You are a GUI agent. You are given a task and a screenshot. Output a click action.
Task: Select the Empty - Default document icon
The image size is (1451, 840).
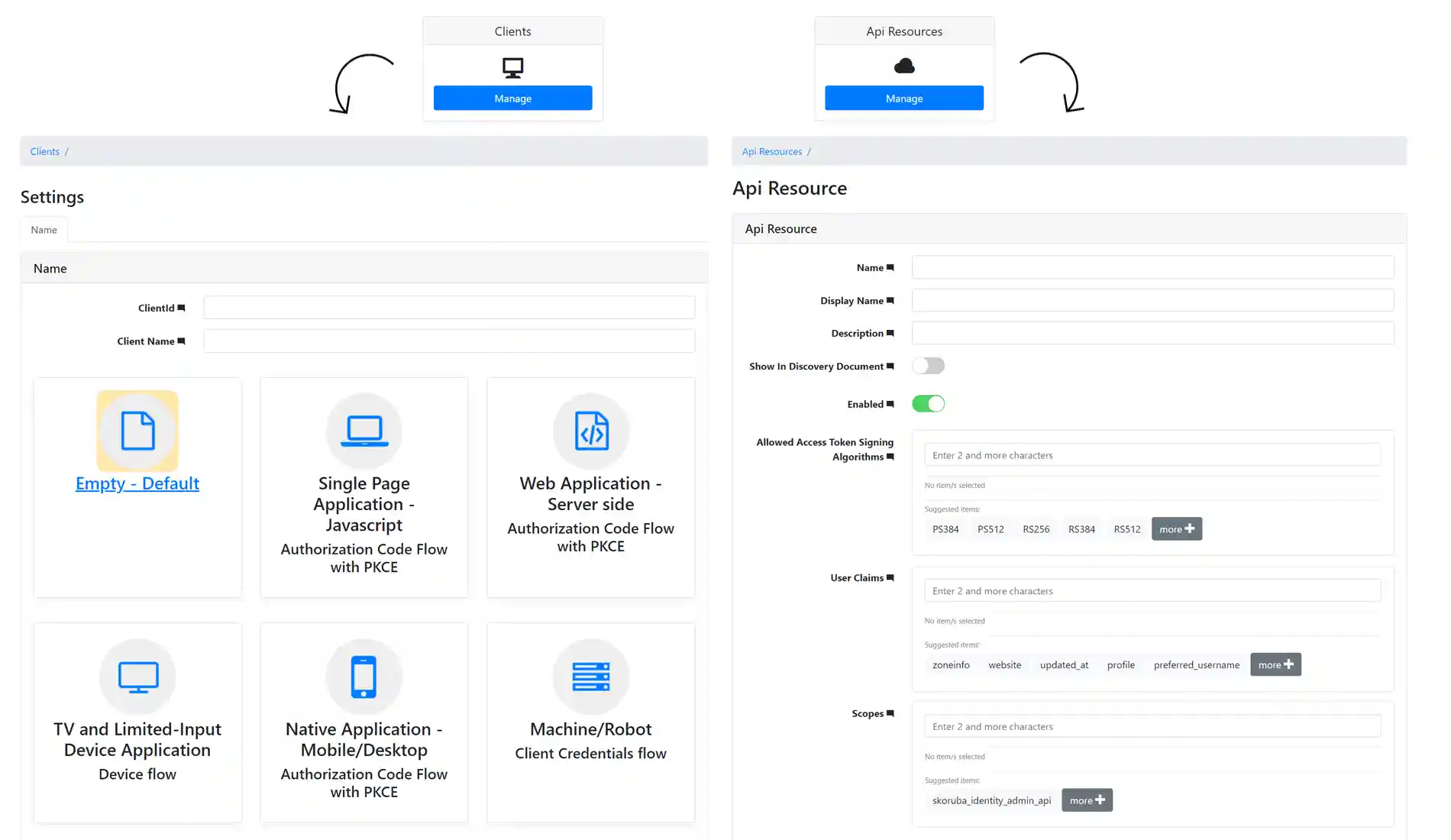click(x=137, y=431)
